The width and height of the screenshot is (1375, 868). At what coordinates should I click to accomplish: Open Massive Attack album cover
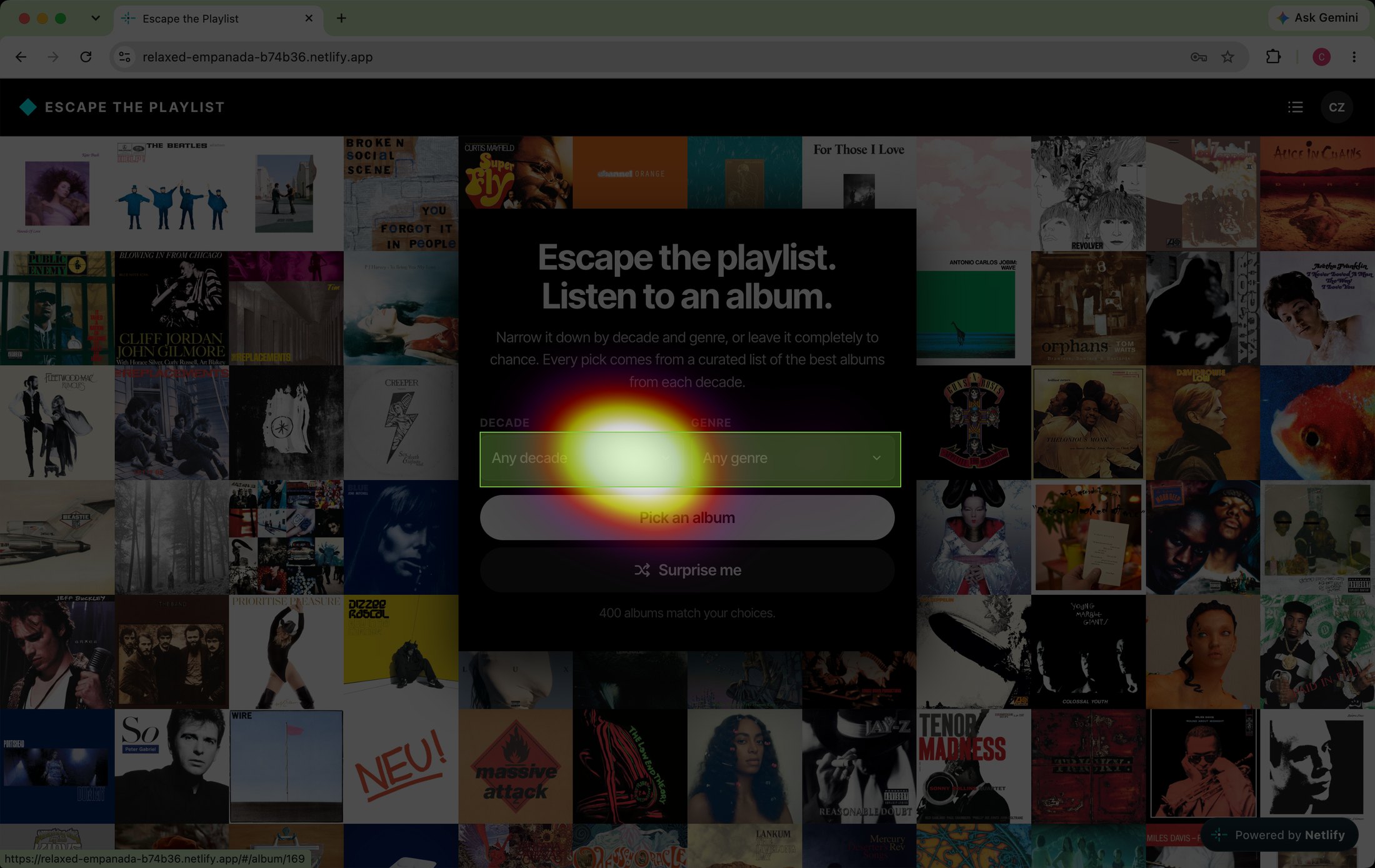[x=516, y=766]
